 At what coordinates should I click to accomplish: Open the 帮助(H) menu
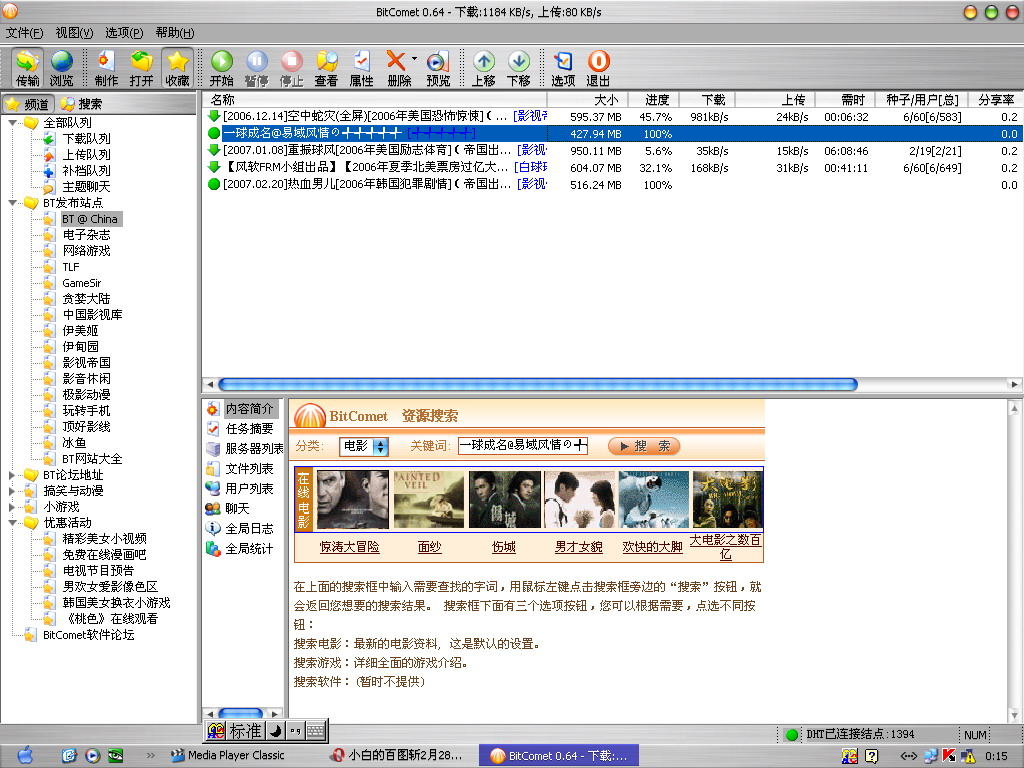[174, 33]
